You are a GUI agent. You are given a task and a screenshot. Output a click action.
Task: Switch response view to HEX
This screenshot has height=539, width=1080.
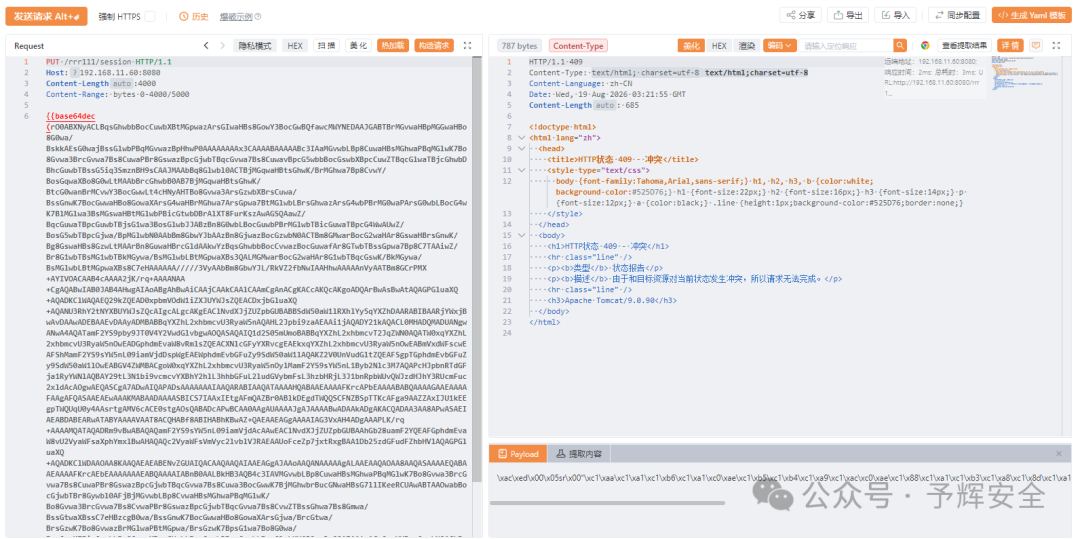(x=718, y=45)
